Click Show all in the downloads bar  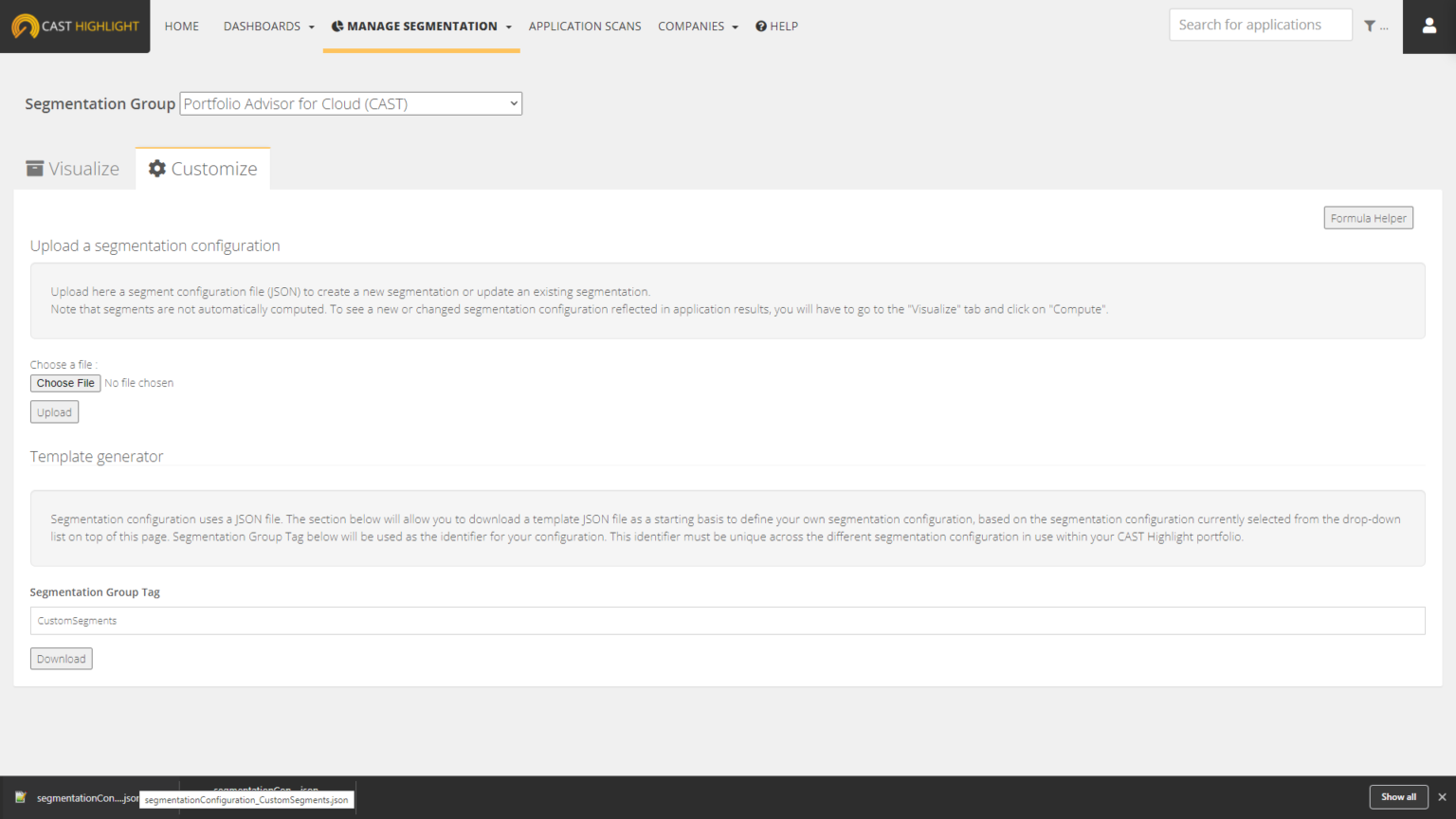[1398, 797]
